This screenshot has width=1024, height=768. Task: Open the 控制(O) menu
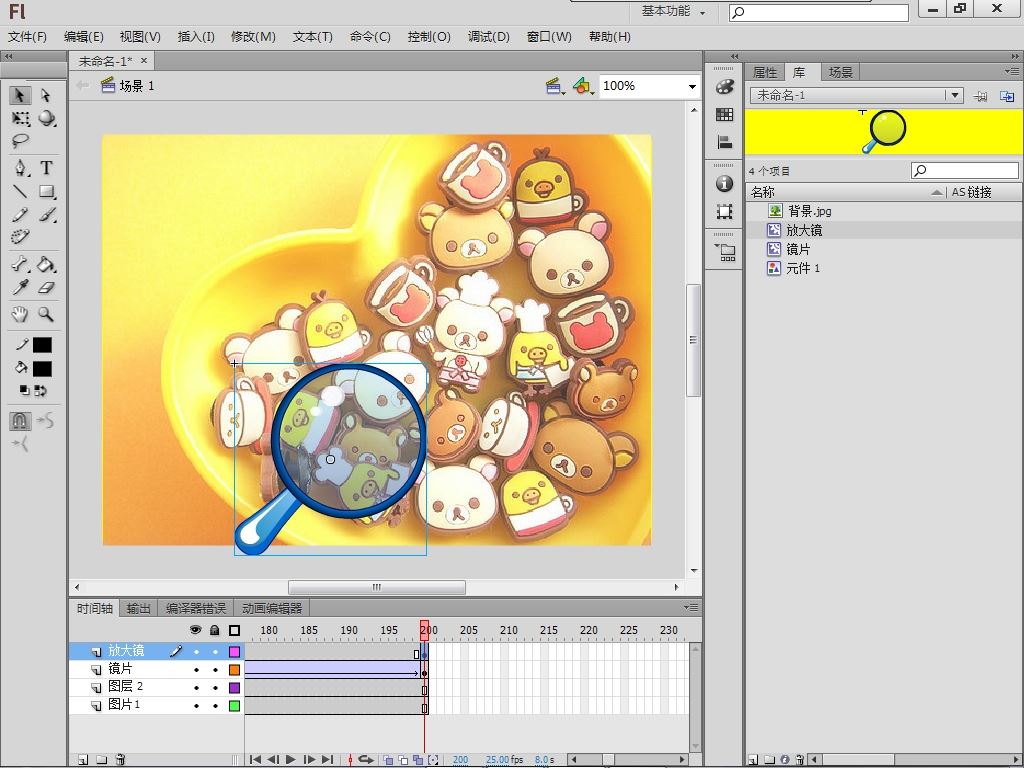[429, 37]
